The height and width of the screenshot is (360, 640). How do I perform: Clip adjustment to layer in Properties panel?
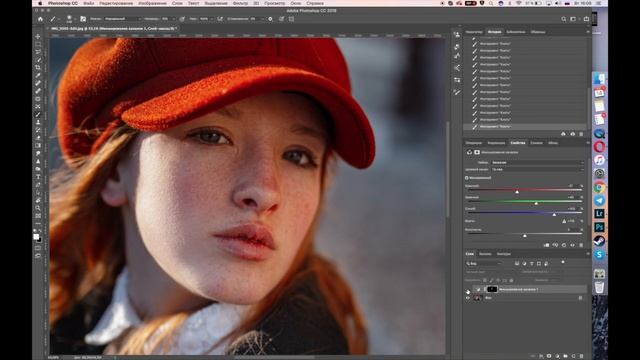547,245
